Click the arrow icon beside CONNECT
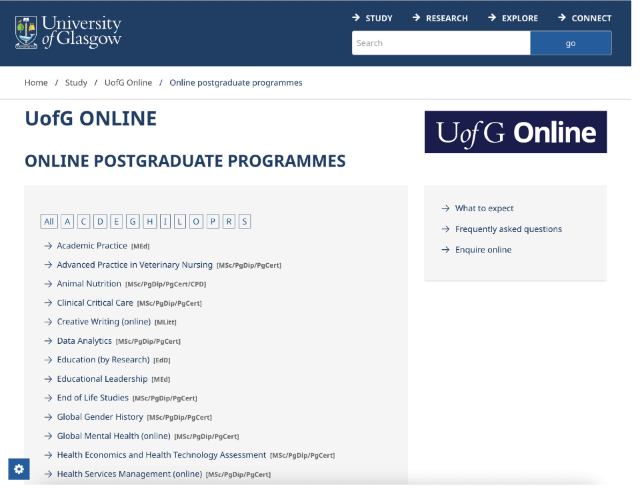 pos(562,18)
